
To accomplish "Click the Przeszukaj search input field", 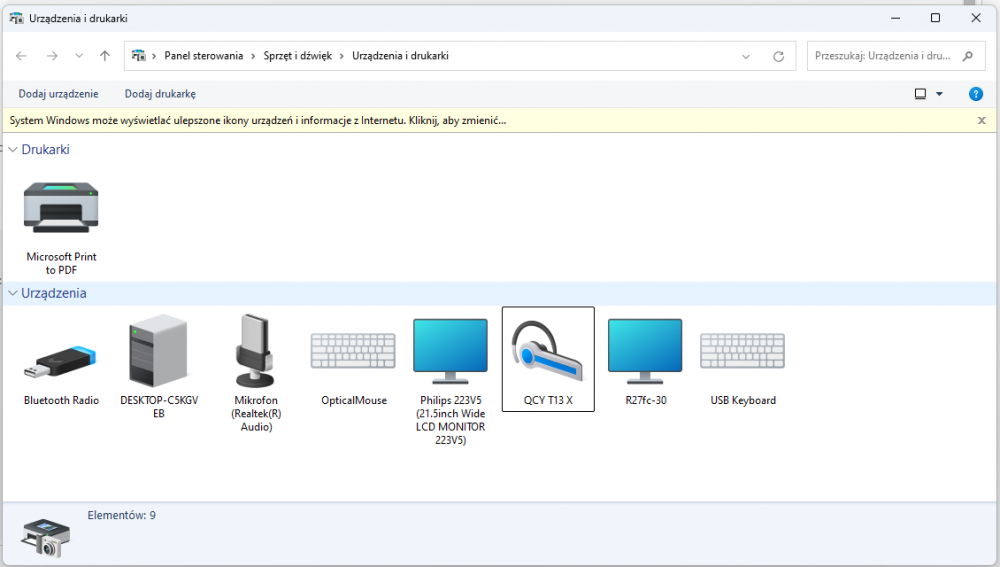I will coord(885,56).
